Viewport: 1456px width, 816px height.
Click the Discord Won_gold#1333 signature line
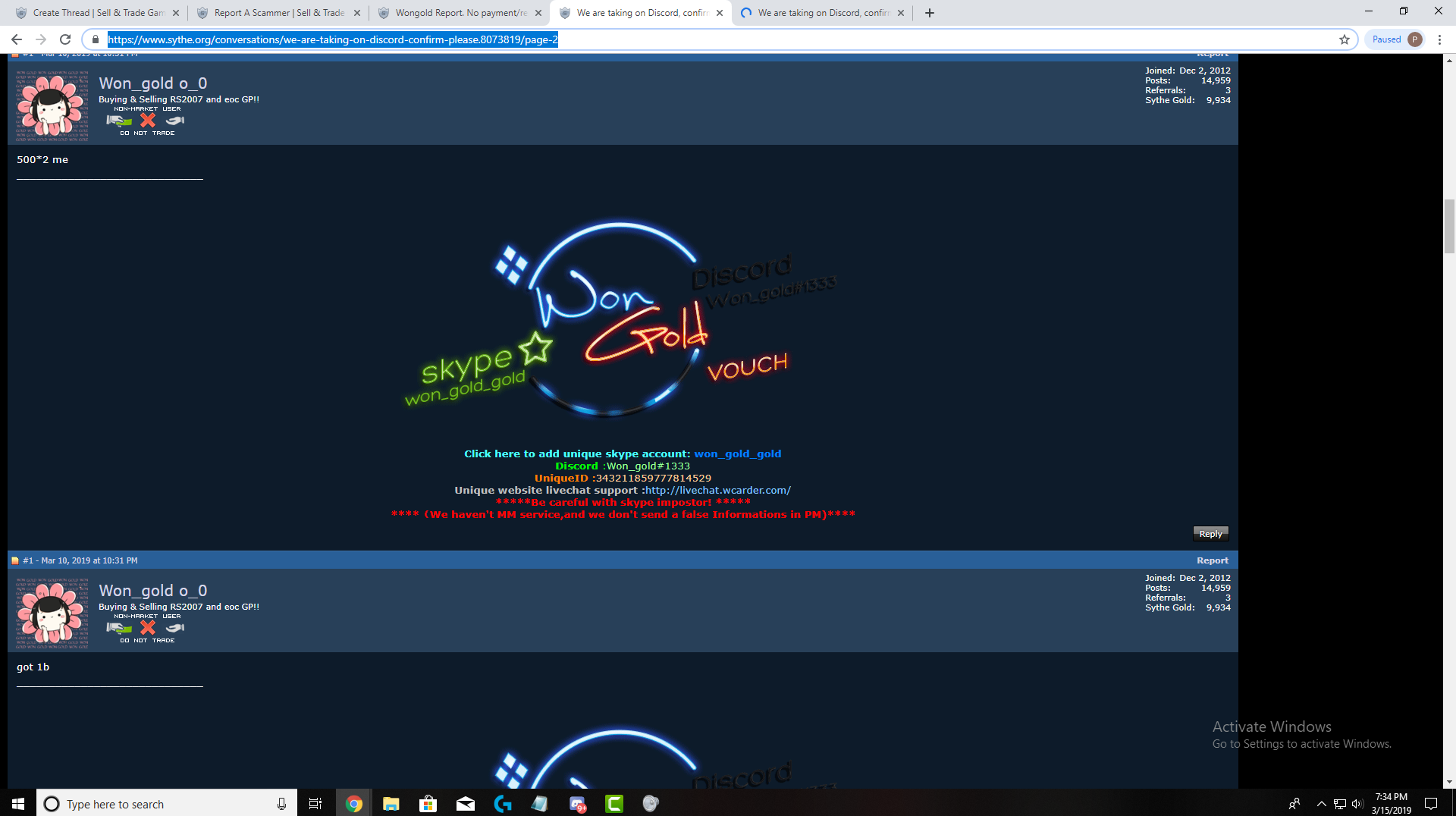tap(623, 466)
